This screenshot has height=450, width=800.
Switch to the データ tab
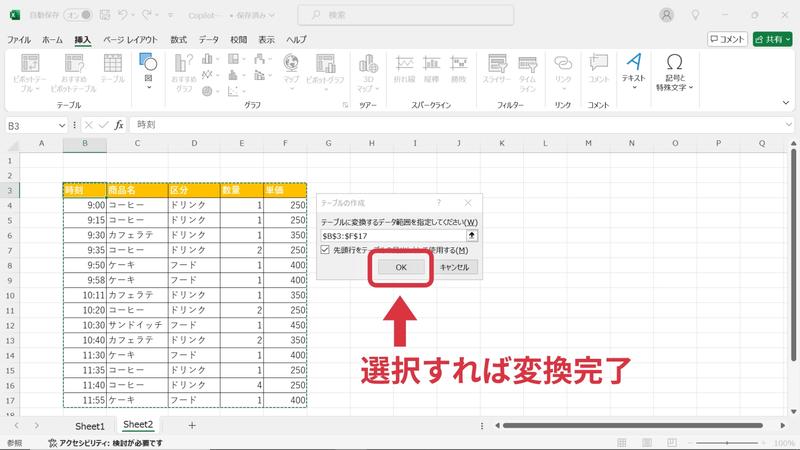pos(209,39)
